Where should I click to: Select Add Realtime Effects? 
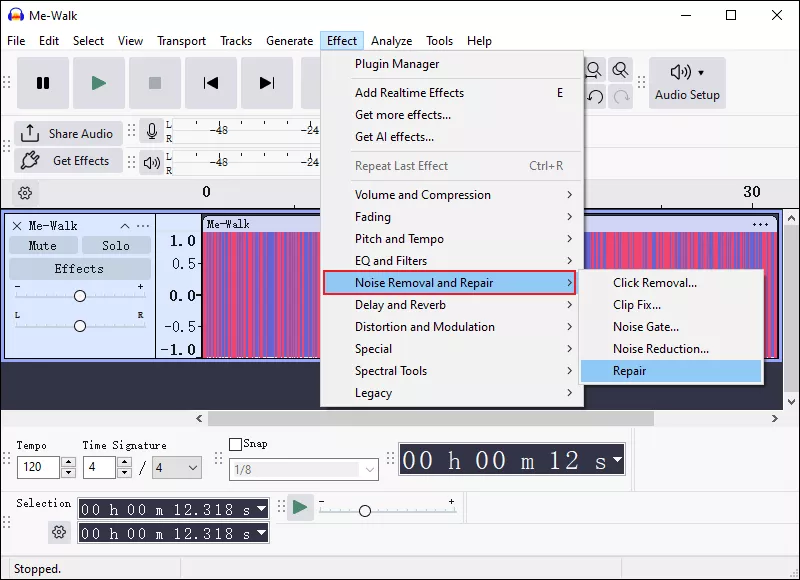point(452,93)
